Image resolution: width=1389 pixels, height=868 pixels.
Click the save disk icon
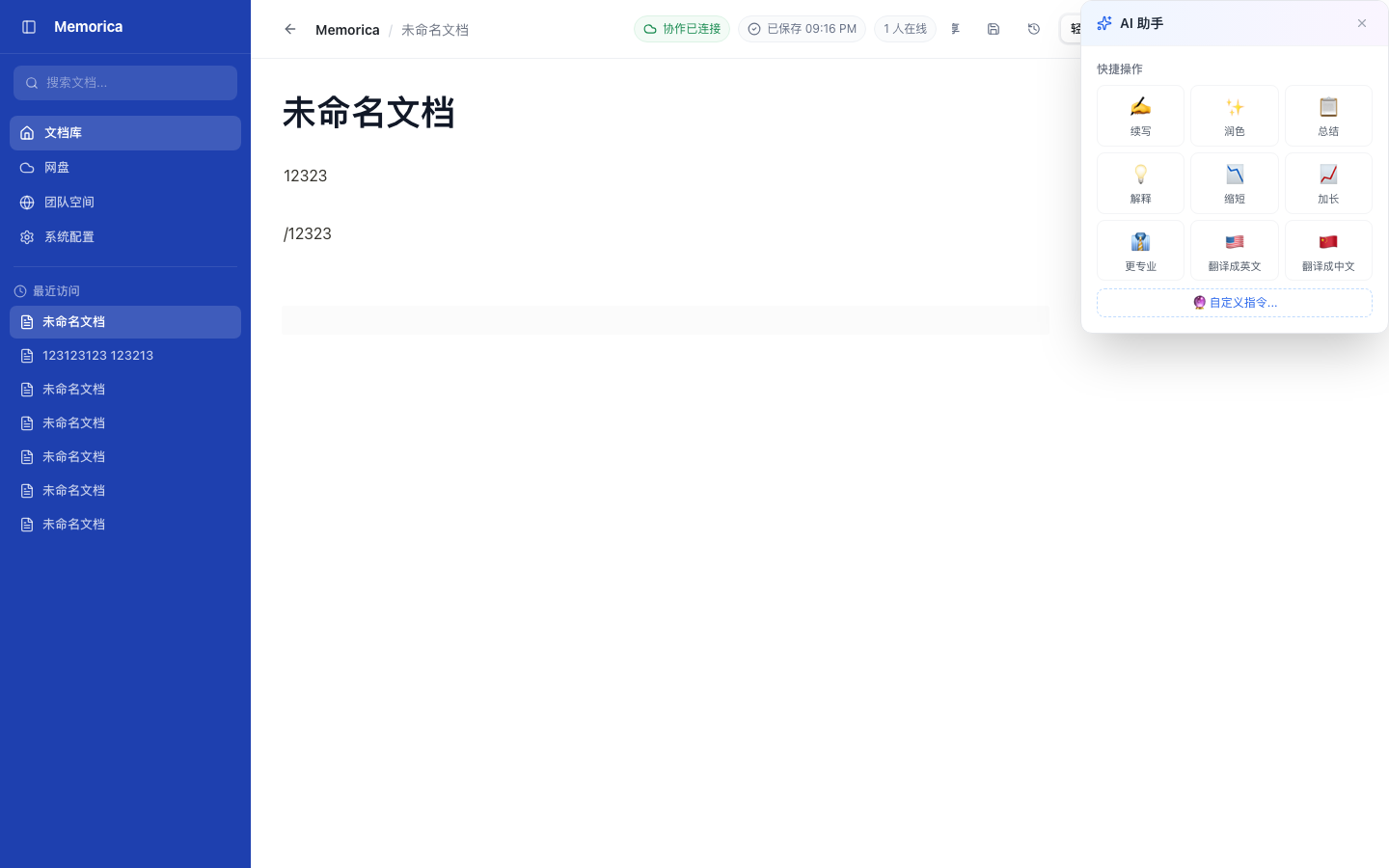(994, 29)
